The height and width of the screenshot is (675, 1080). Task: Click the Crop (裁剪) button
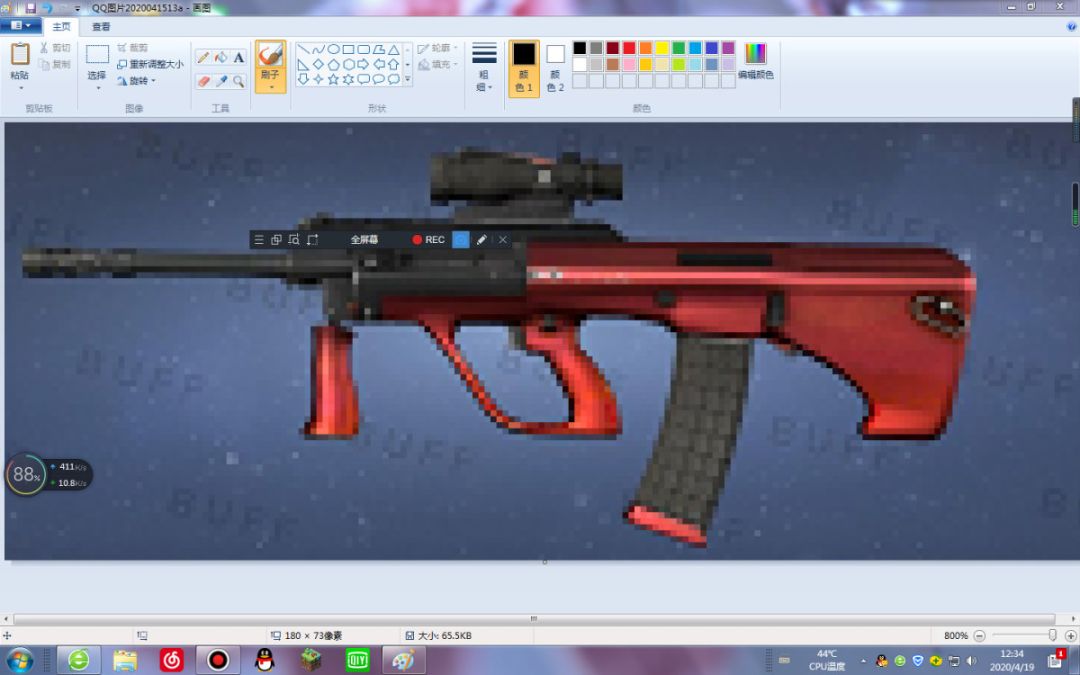click(x=132, y=48)
